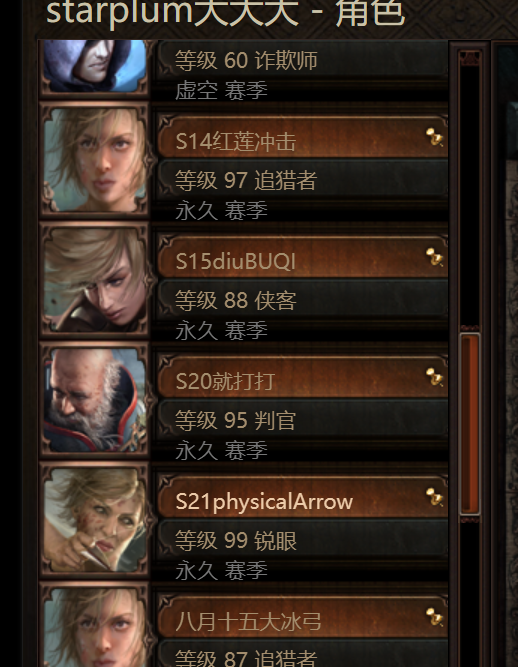Click the scrollbar thumb in character list
Viewport: 518px width, 667px height.
coord(470,424)
